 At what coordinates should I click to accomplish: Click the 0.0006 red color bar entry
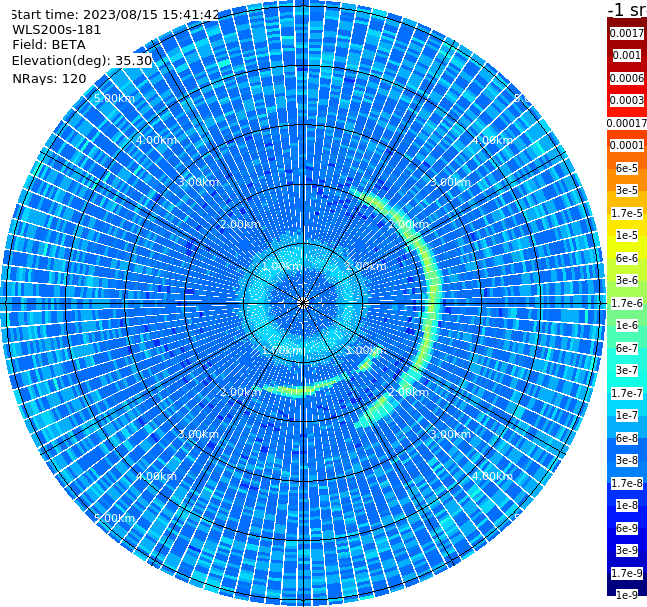click(626, 78)
